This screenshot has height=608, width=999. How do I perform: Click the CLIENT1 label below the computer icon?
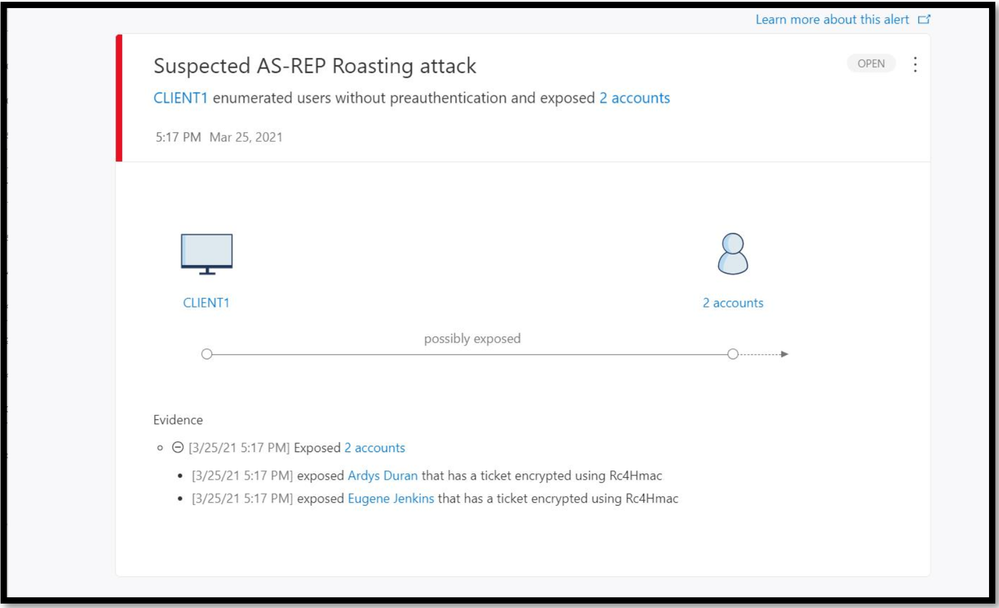pos(206,302)
